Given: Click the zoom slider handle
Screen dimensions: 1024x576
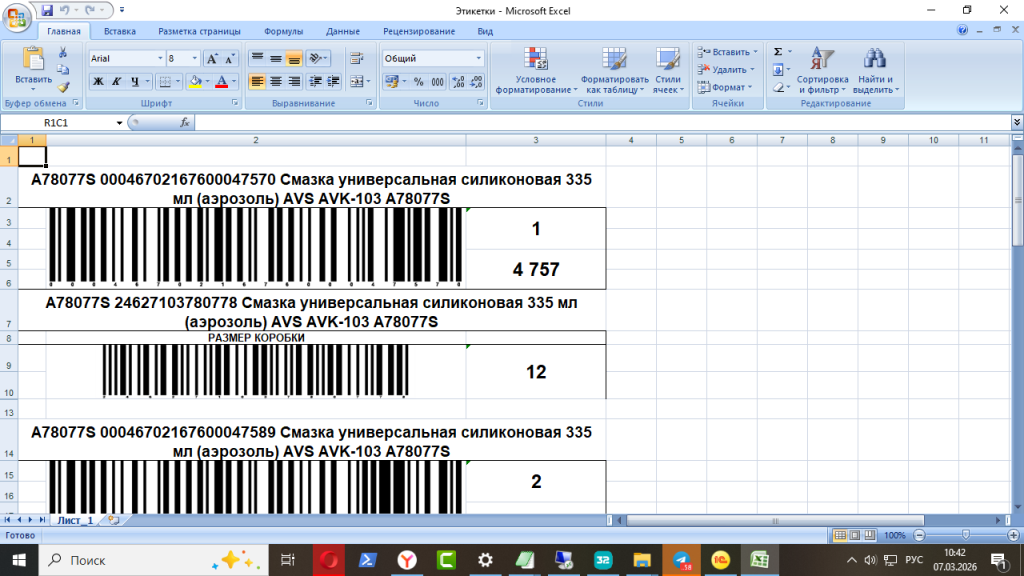Looking at the screenshot, I should pos(966,536).
